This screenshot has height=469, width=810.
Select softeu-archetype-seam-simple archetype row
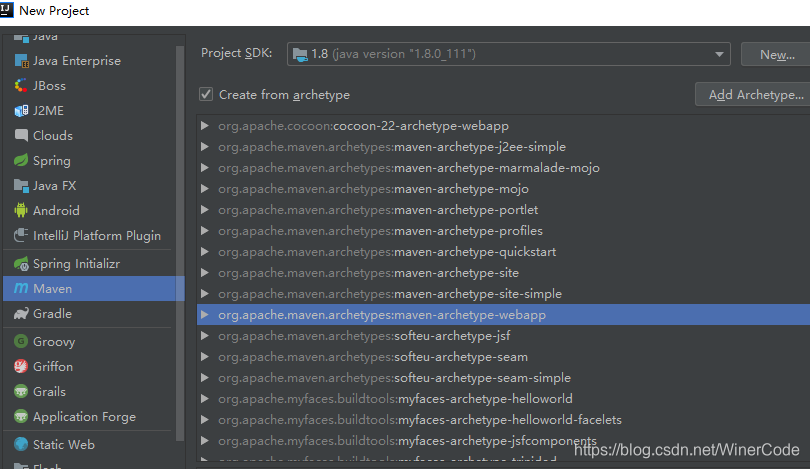tap(503, 378)
